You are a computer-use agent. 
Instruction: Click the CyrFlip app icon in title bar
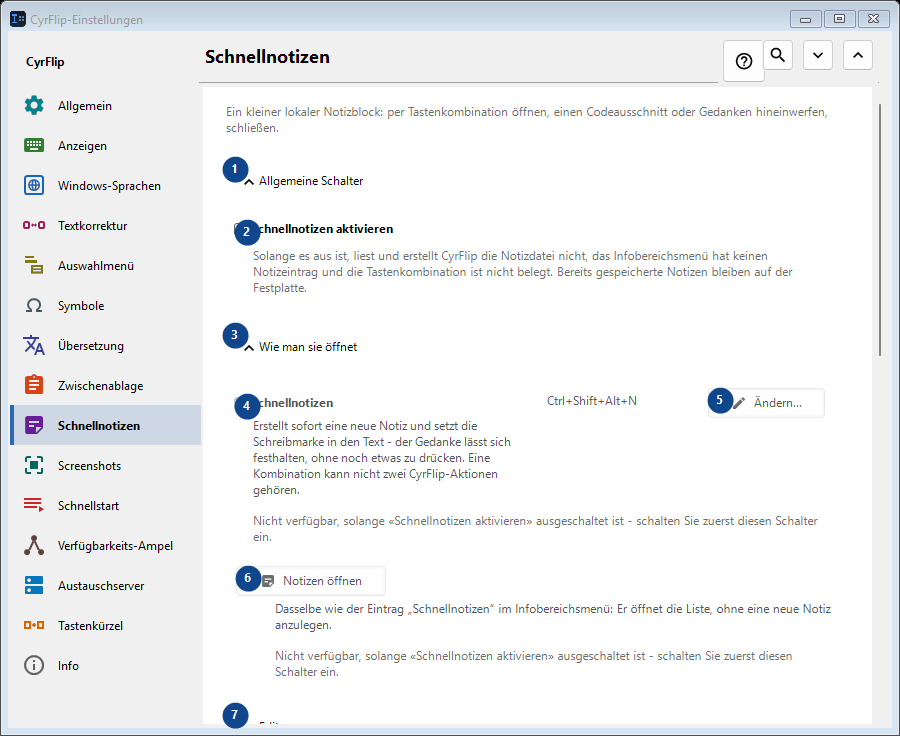coord(18,19)
